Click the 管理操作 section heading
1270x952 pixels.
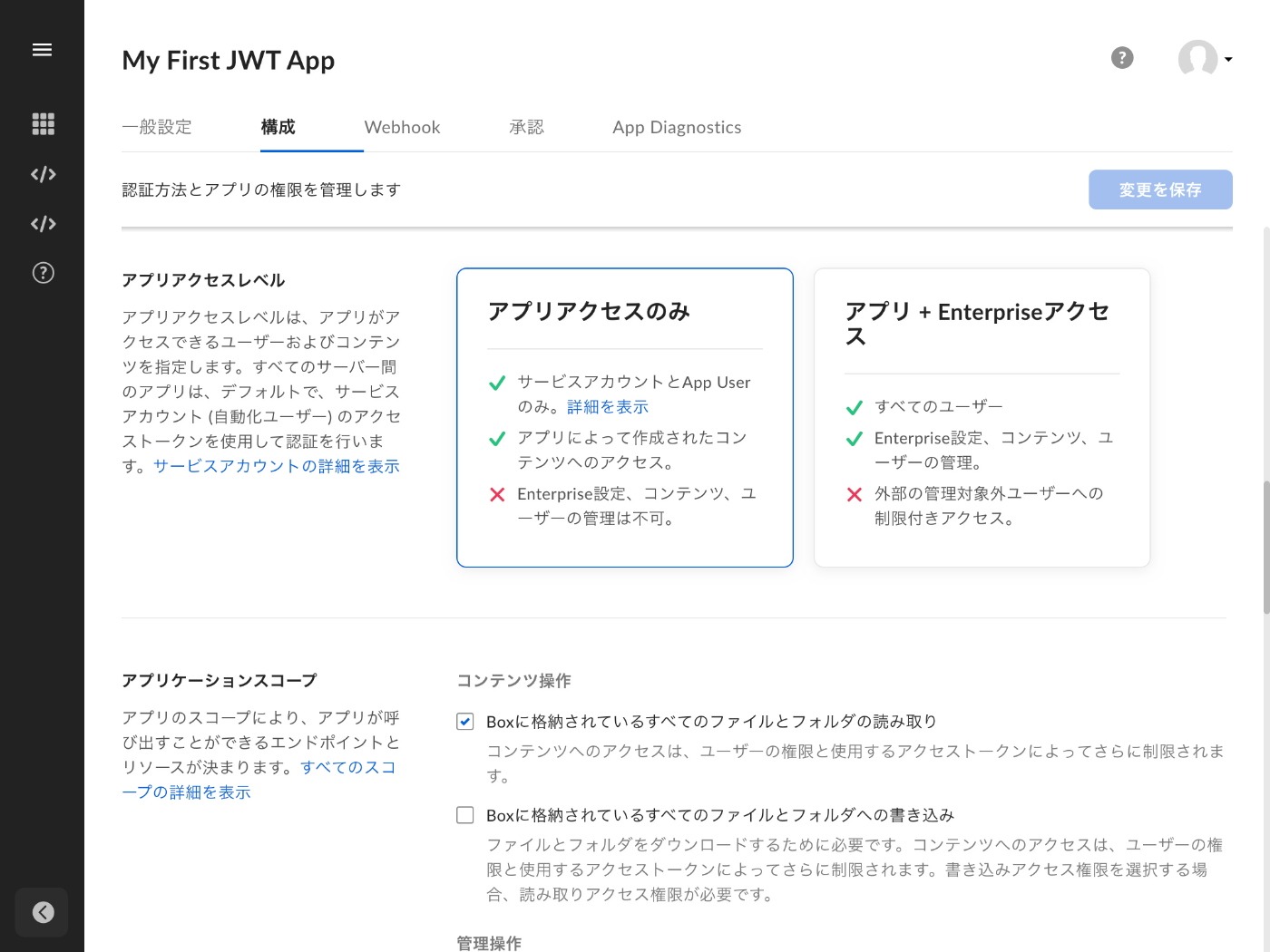coord(489,943)
